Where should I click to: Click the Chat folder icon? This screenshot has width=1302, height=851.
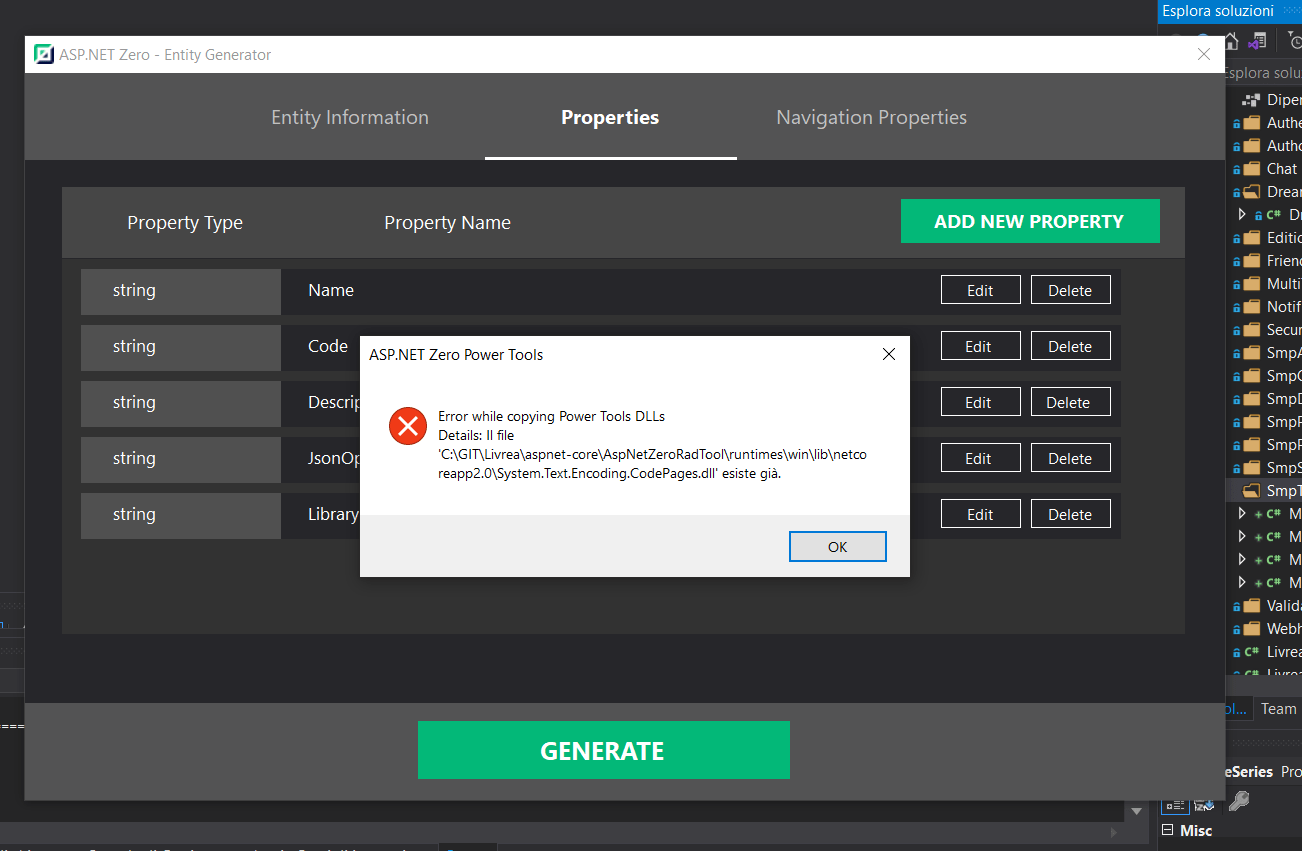[1251, 169]
